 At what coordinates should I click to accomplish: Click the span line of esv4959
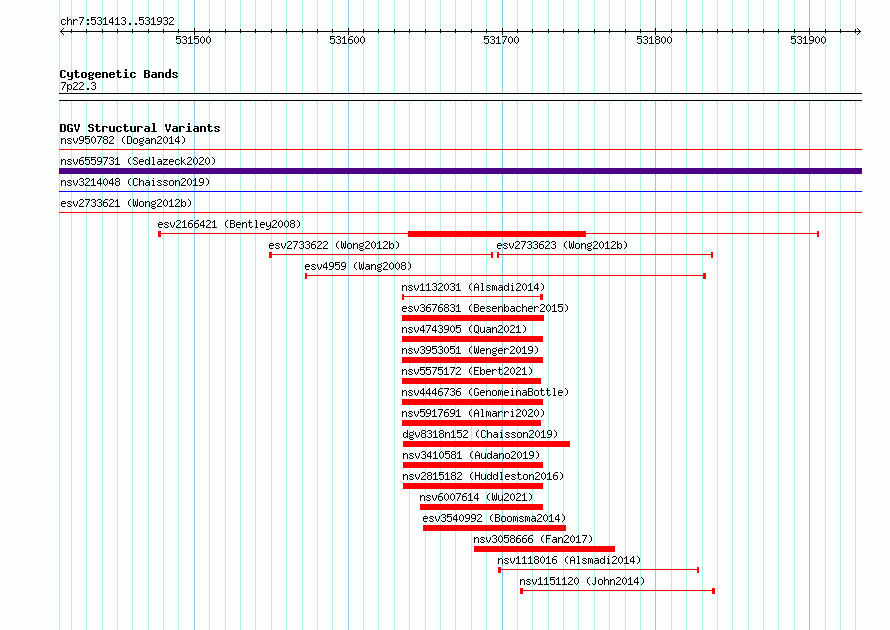pyautogui.click(x=506, y=276)
